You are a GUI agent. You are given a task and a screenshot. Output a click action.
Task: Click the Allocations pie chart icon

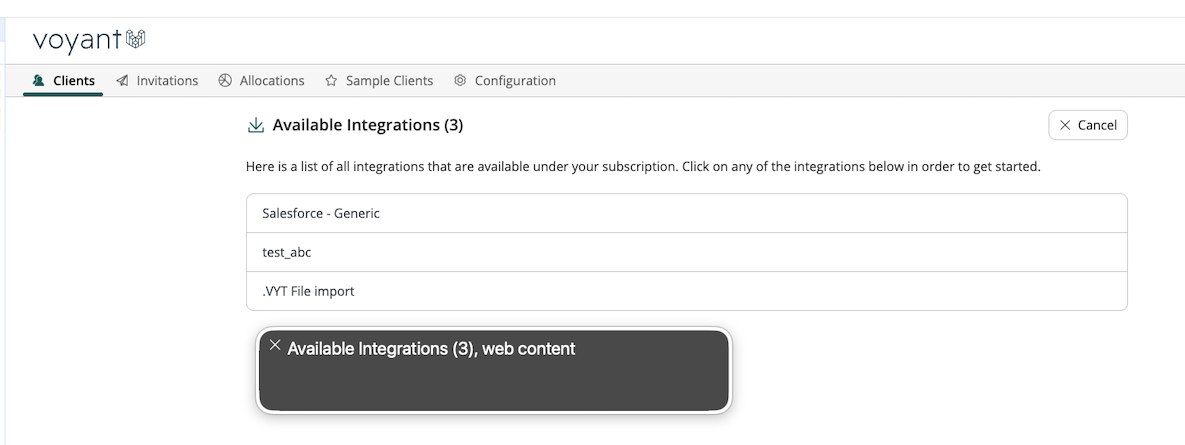click(x=225, y=80)
